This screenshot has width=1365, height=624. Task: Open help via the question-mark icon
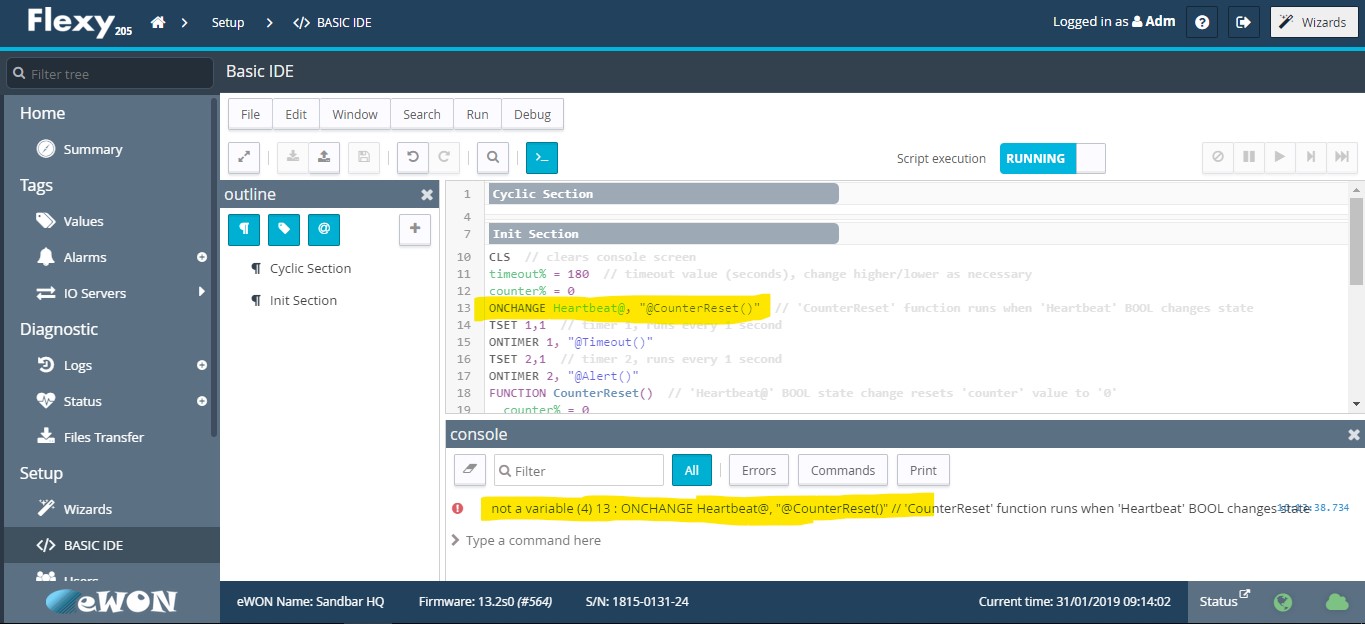click(1201, 21)
